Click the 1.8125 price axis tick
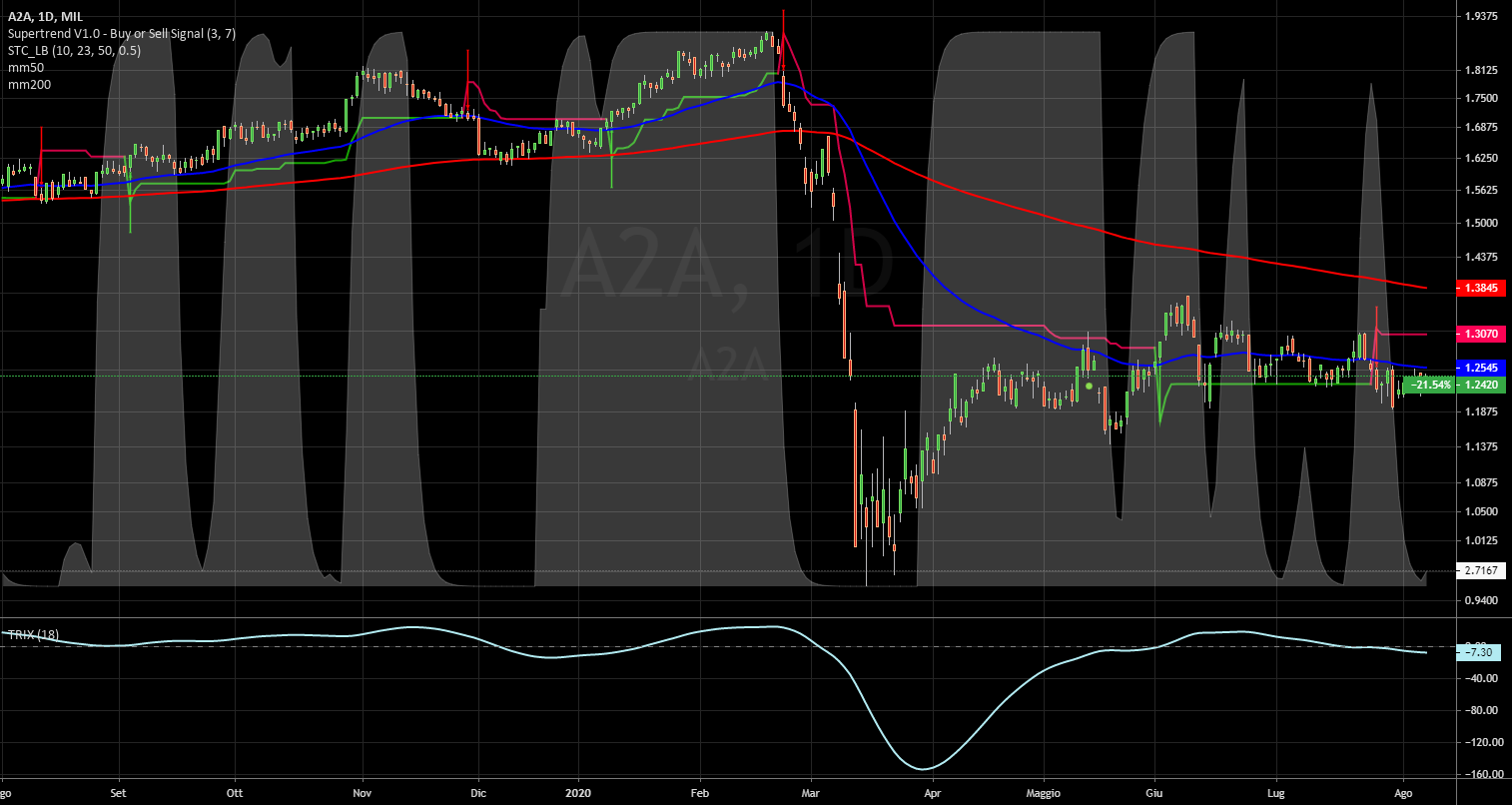 1479,70
